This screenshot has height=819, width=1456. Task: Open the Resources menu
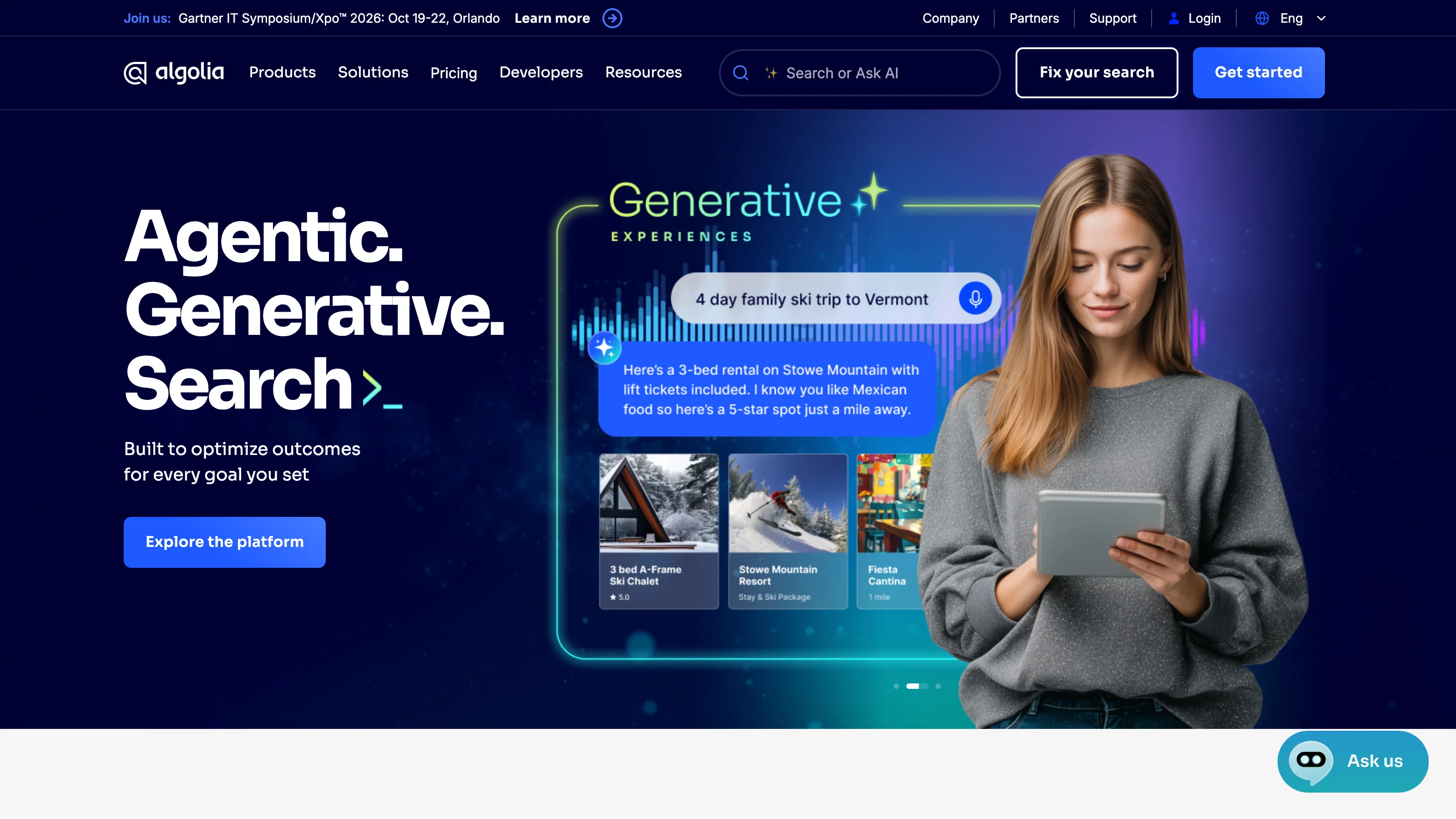(x=643, y=72)
